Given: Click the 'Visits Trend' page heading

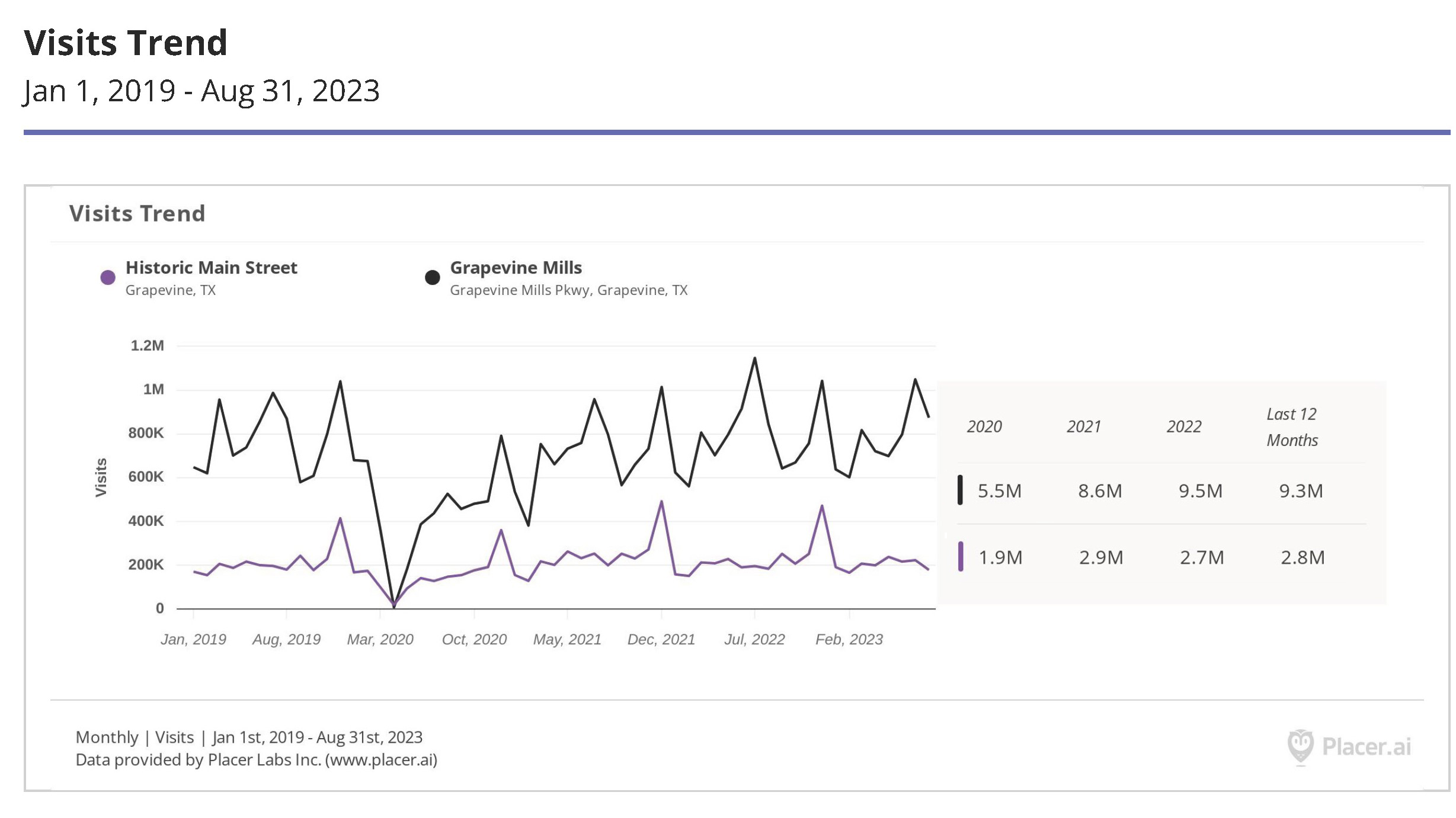Looking at the screenshot, I should (126, 43).
